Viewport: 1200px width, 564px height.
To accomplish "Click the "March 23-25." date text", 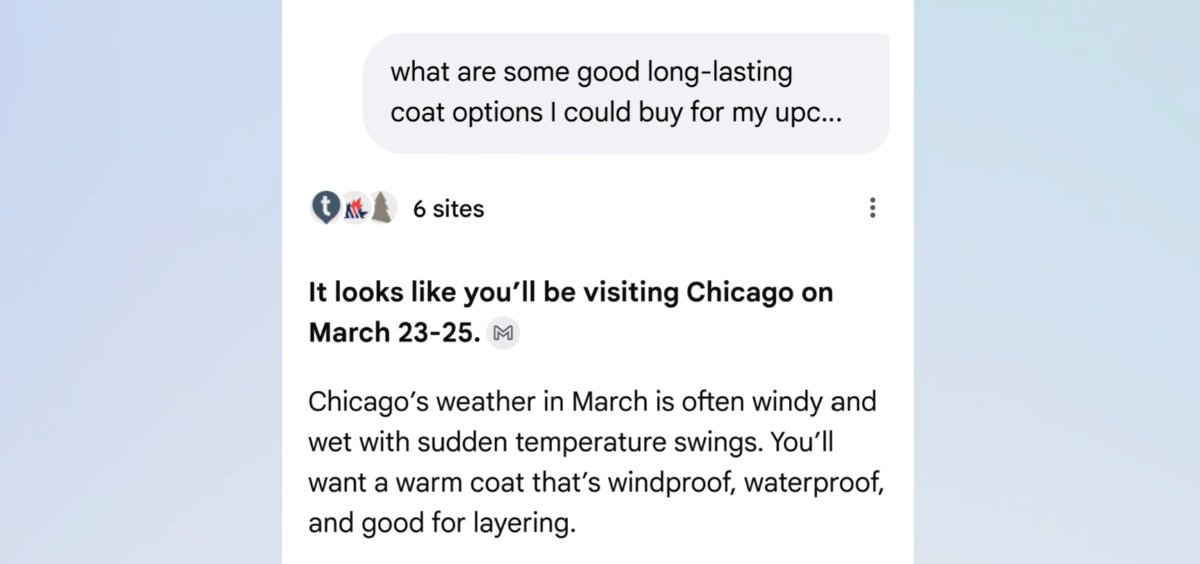I will (394, 332).
